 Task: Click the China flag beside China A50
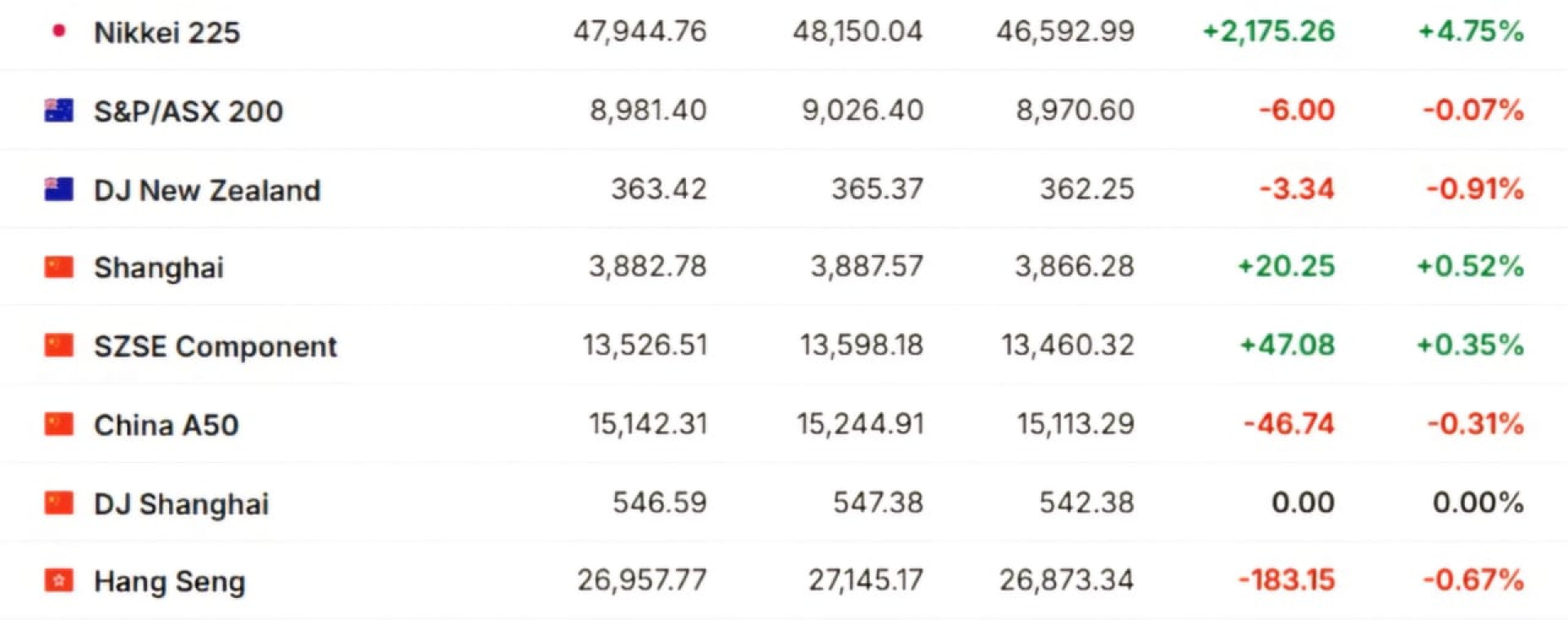[59, 424]
